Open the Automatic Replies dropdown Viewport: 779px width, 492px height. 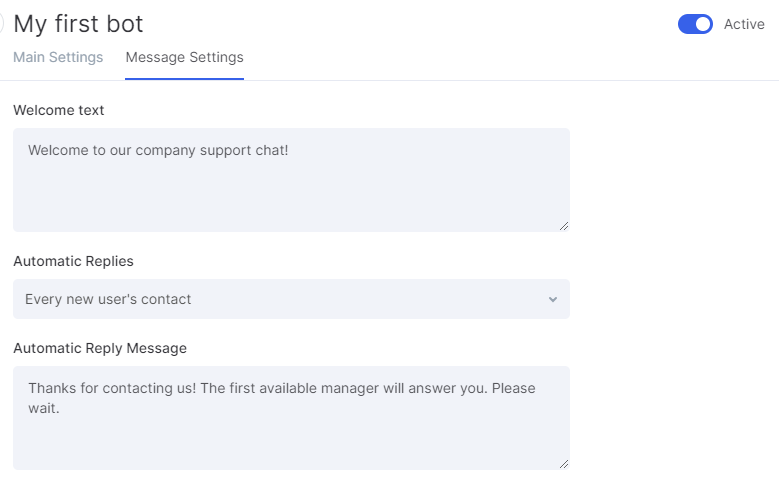coord(291,299)
